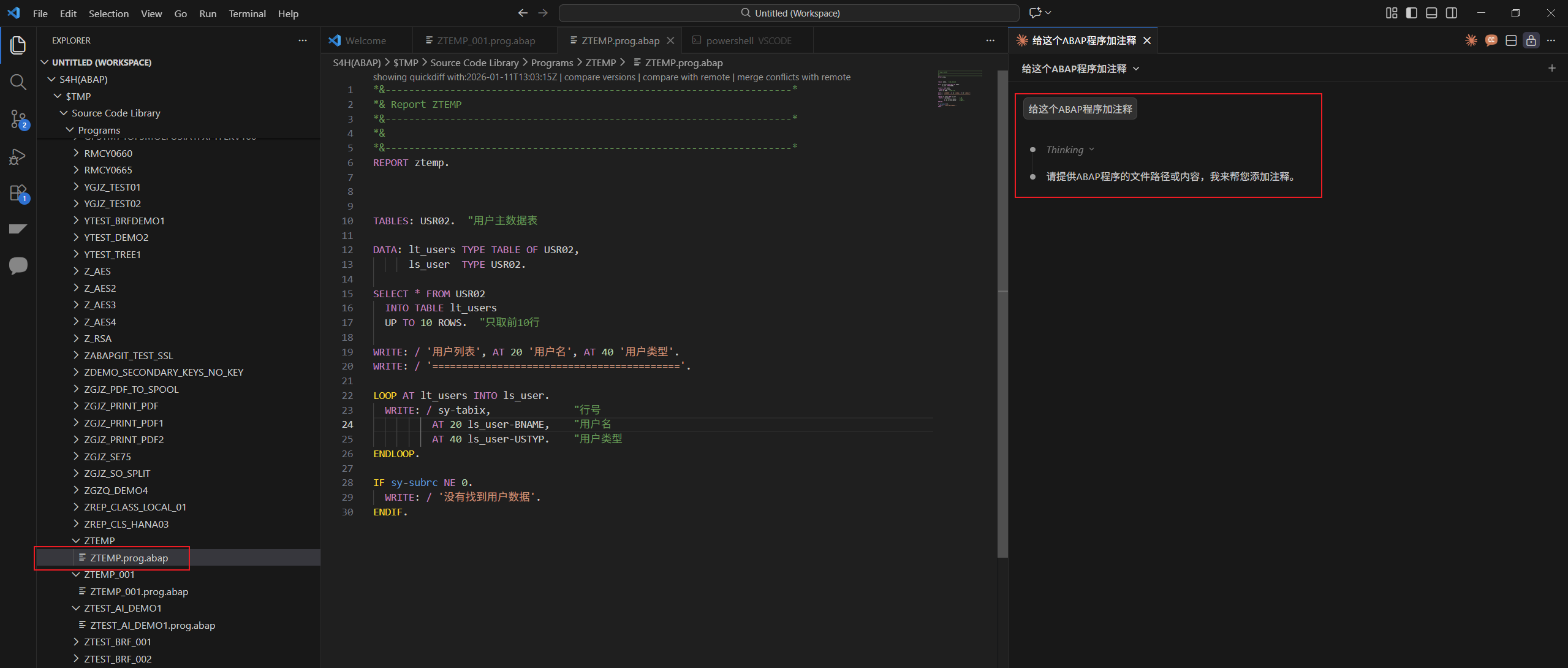Click the split editor down layout icon

(x=1511, y=40)
